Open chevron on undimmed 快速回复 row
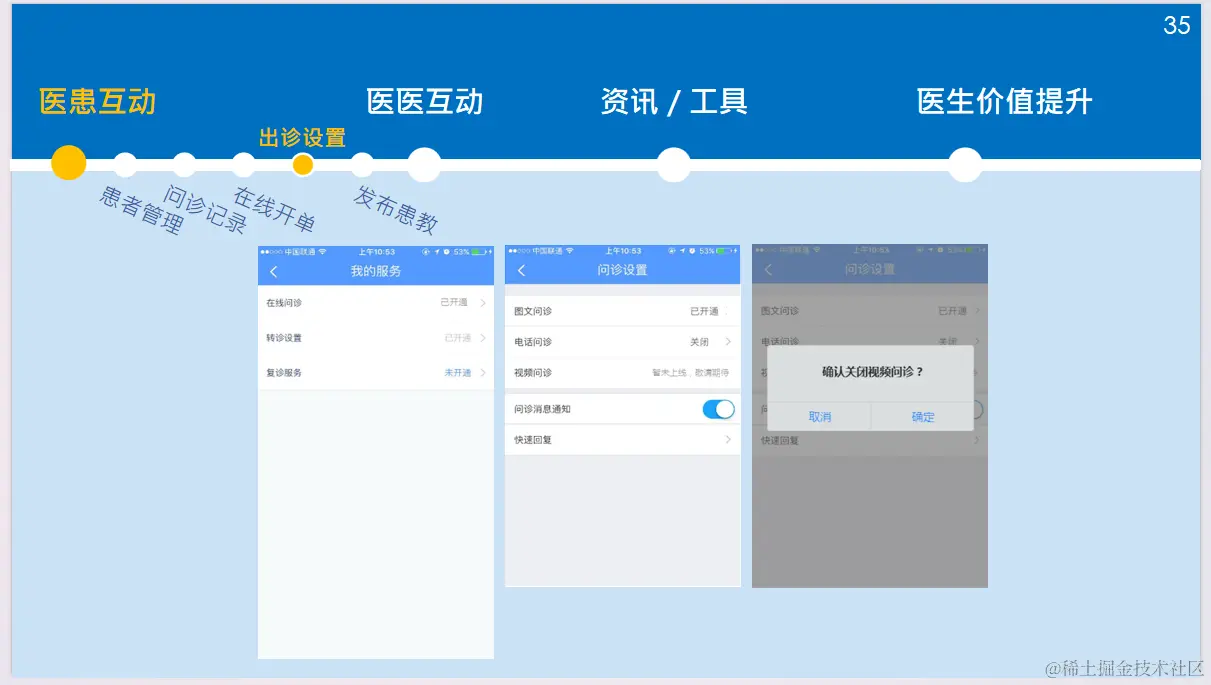This screenshot has width=1211, height=685. (x=728, y=440)
